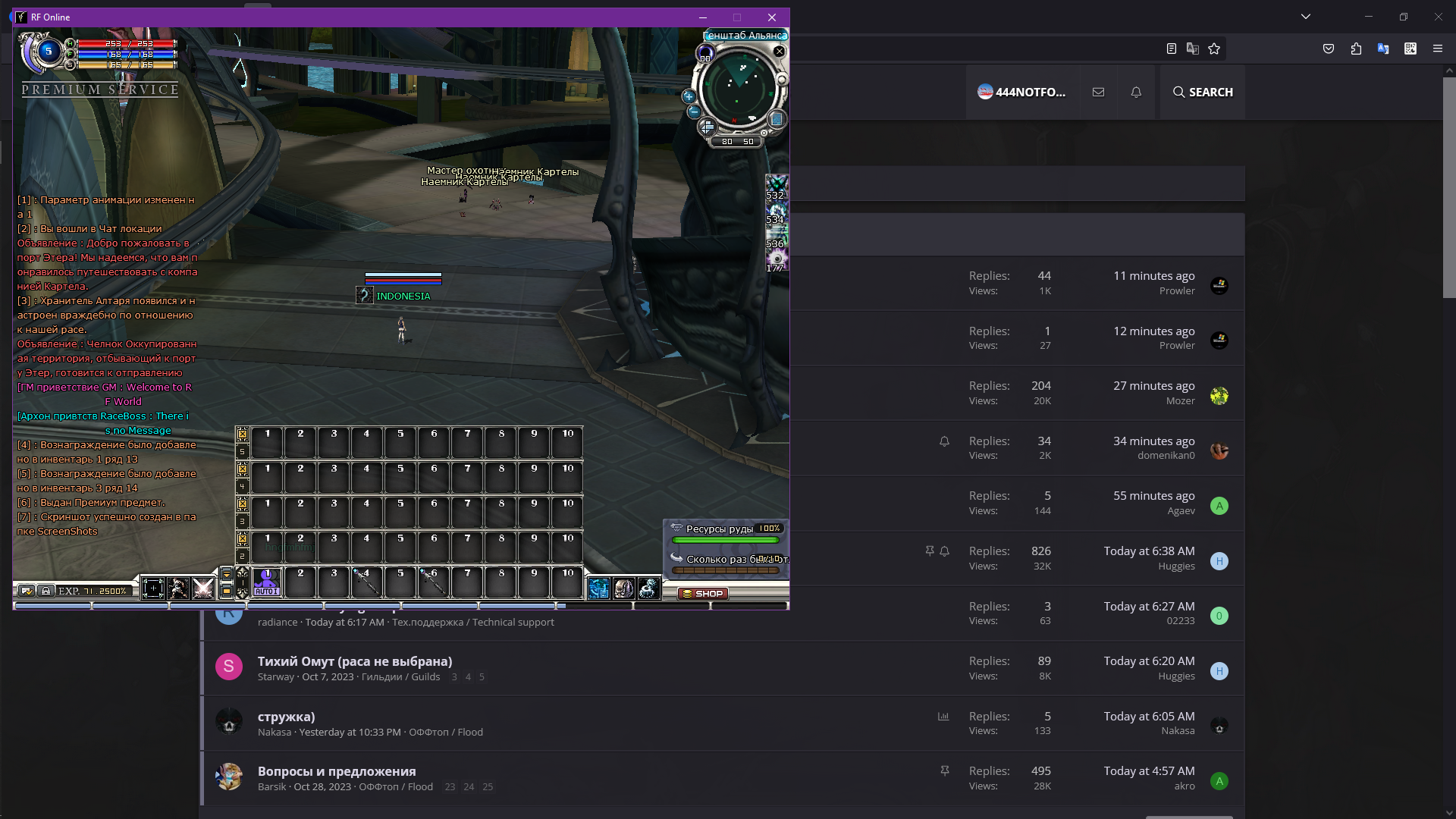Open the list all tabs chevron in the browser
The image size is (1456, 819).
[x=1305, y=17]
